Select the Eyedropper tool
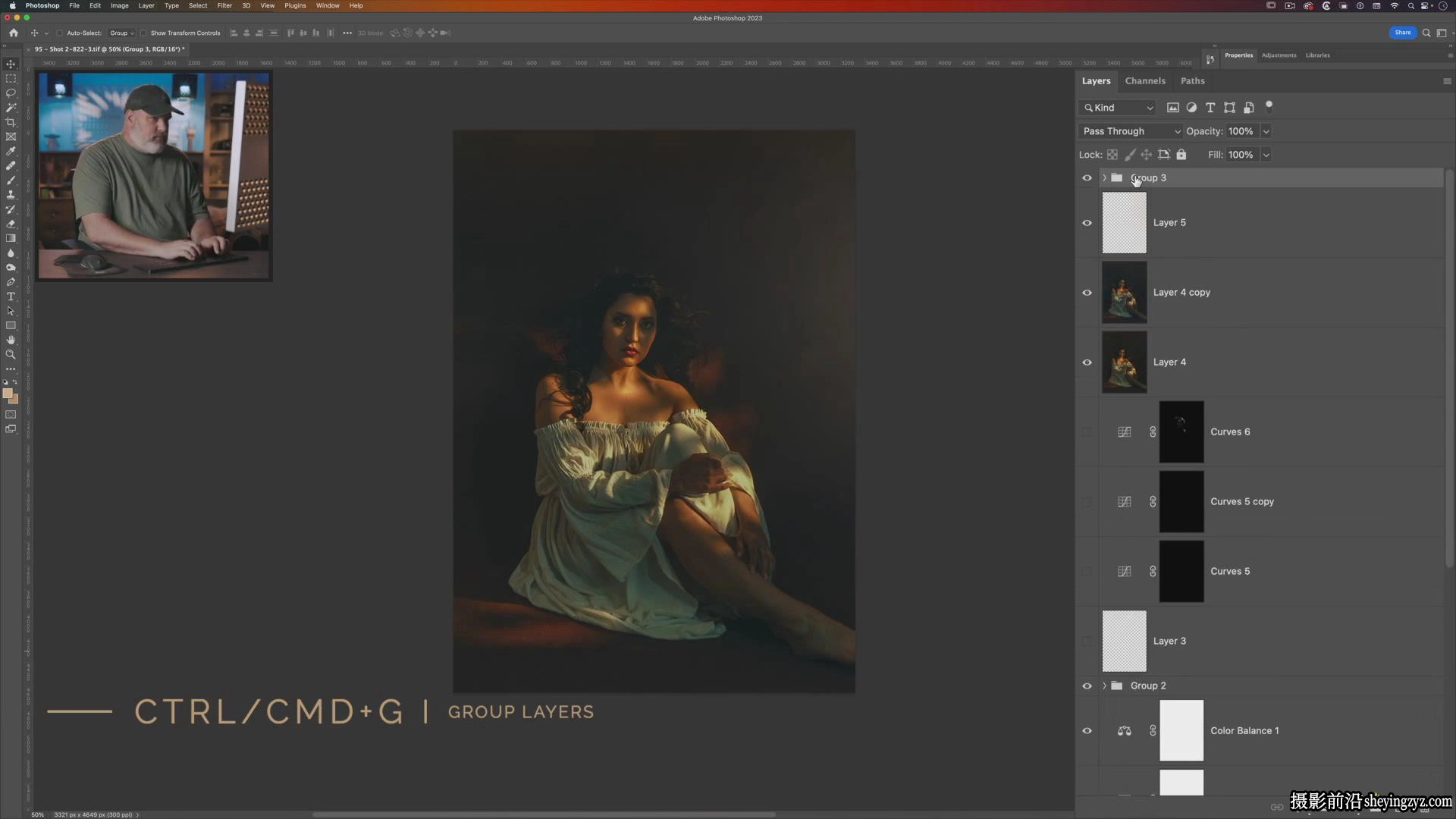 pyautogui.click(x=11, y=151)
